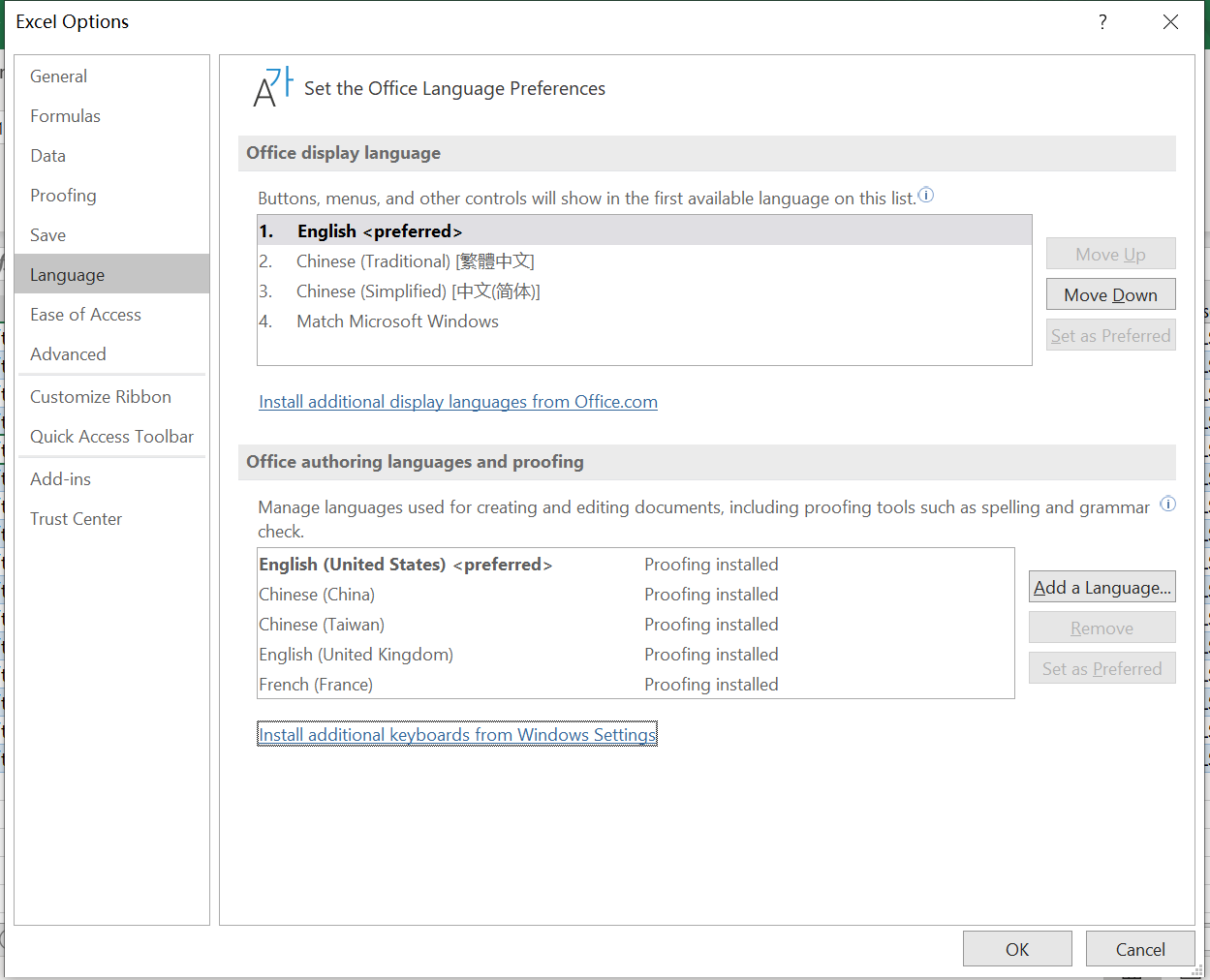
Task: Select French (France) authoring language
Action: point(636,685)
